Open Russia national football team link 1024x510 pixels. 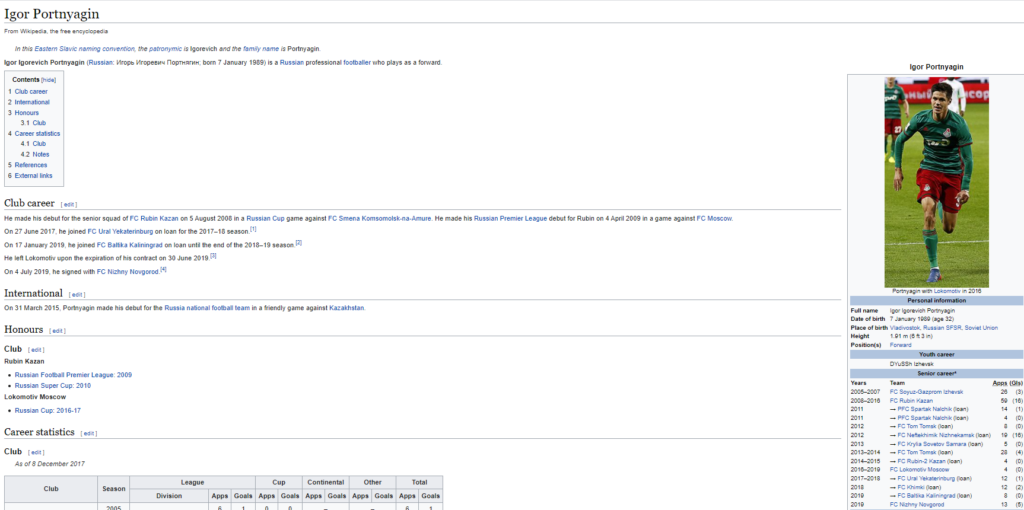(x=207, y=308)
